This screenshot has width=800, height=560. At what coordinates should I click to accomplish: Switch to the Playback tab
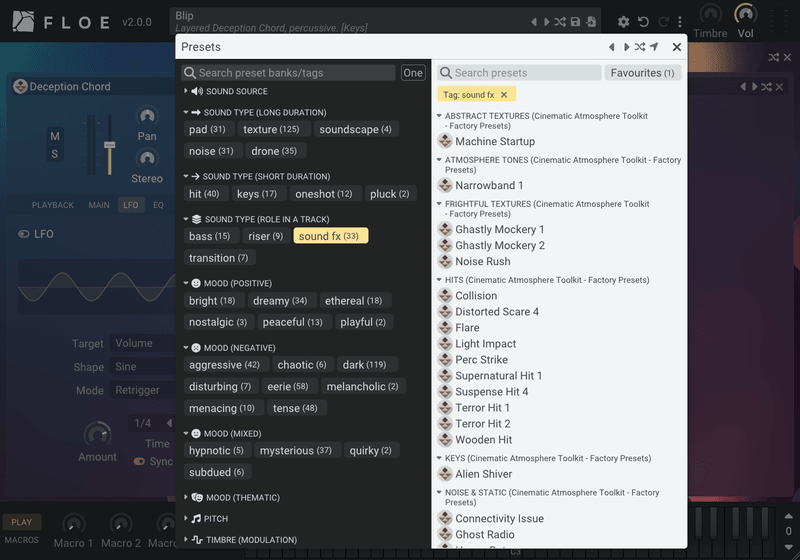pos(53,205)
